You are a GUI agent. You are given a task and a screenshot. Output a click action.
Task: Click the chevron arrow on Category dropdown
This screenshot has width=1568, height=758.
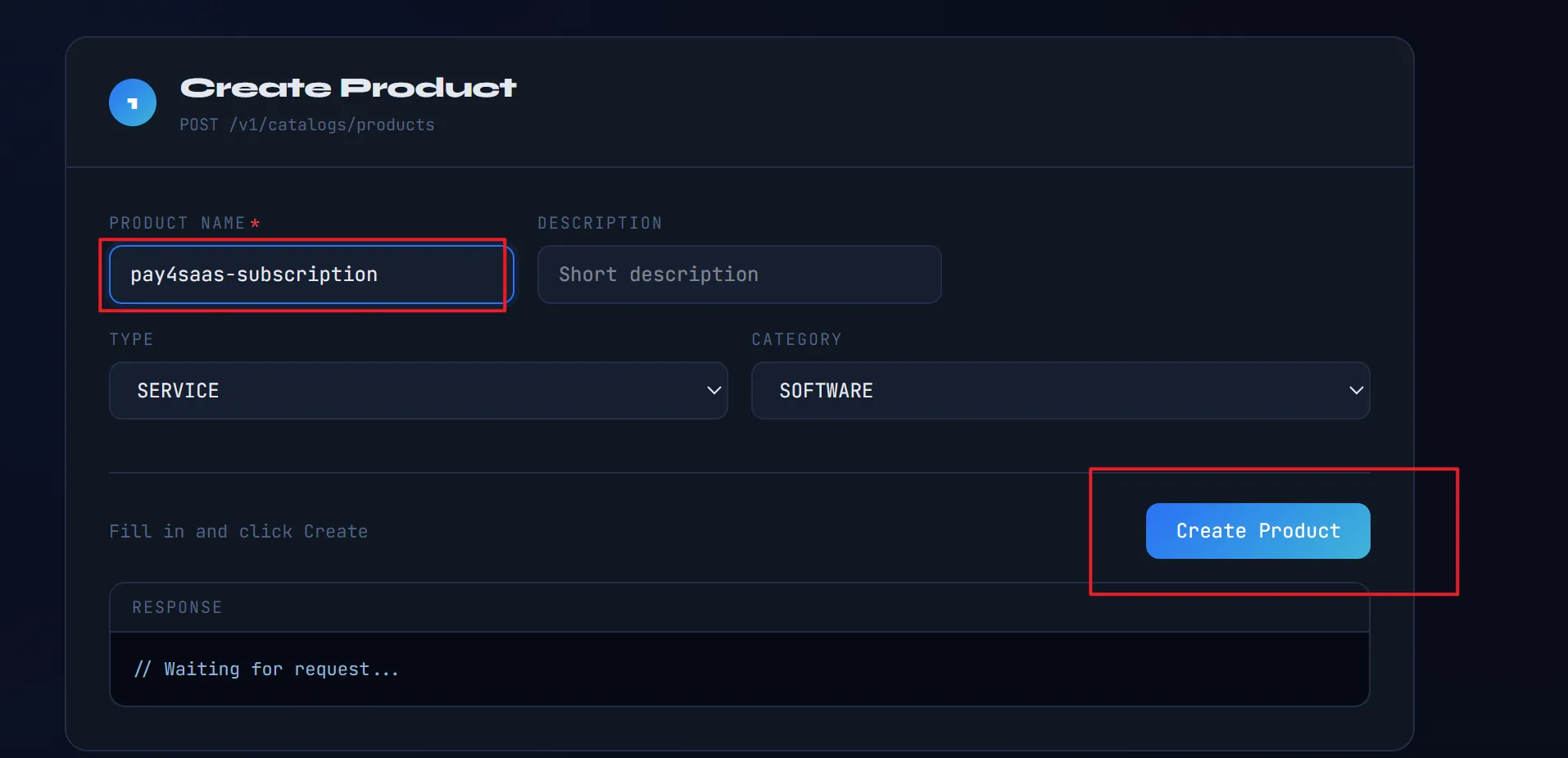tap(1356, 391)
